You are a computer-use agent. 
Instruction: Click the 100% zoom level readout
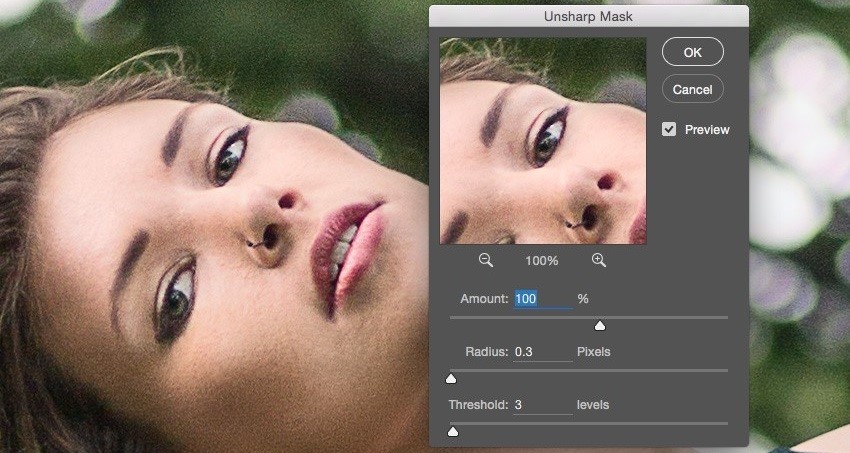[542, 260]
